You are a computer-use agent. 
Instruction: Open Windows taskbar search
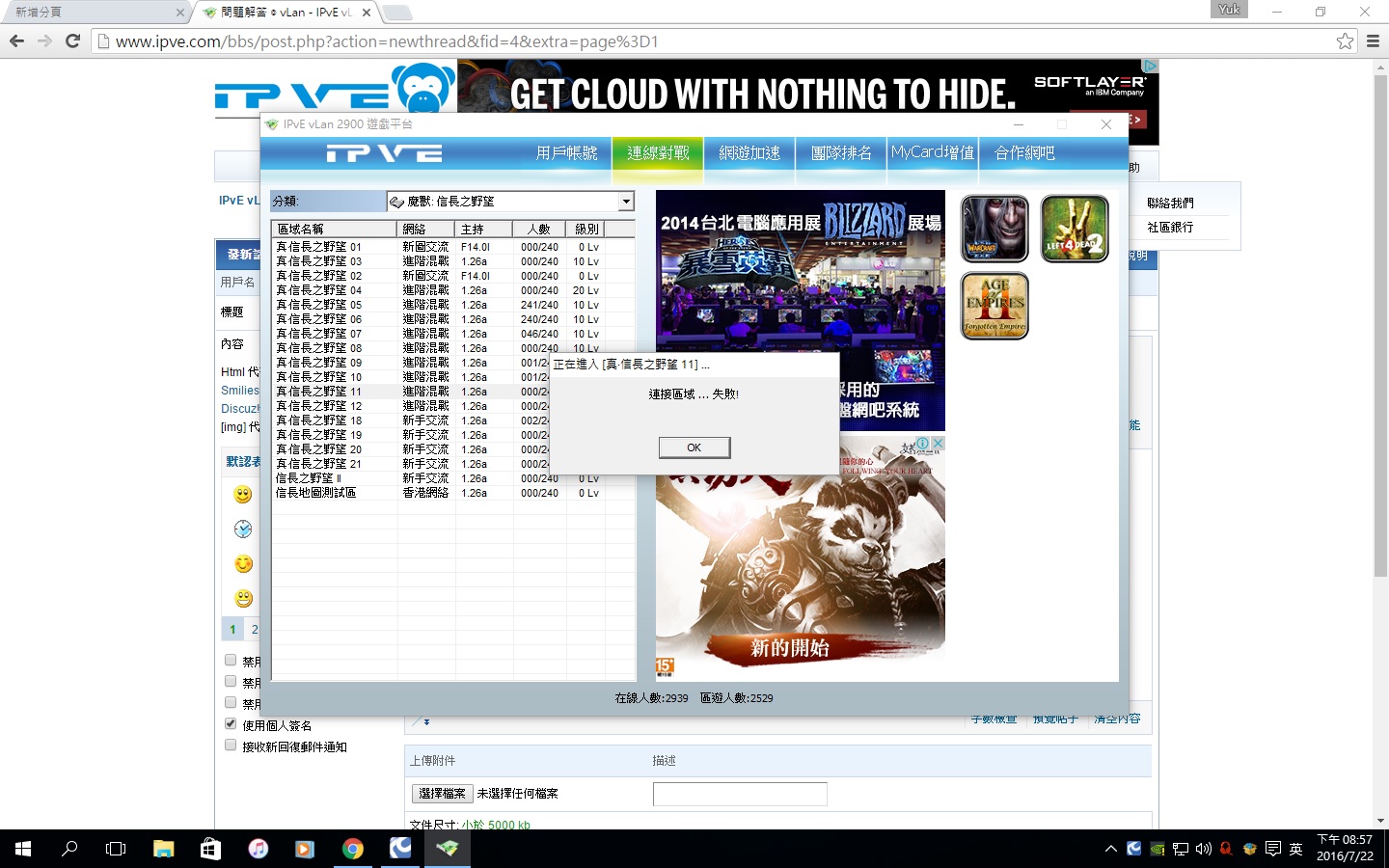[x=69, y=849]
